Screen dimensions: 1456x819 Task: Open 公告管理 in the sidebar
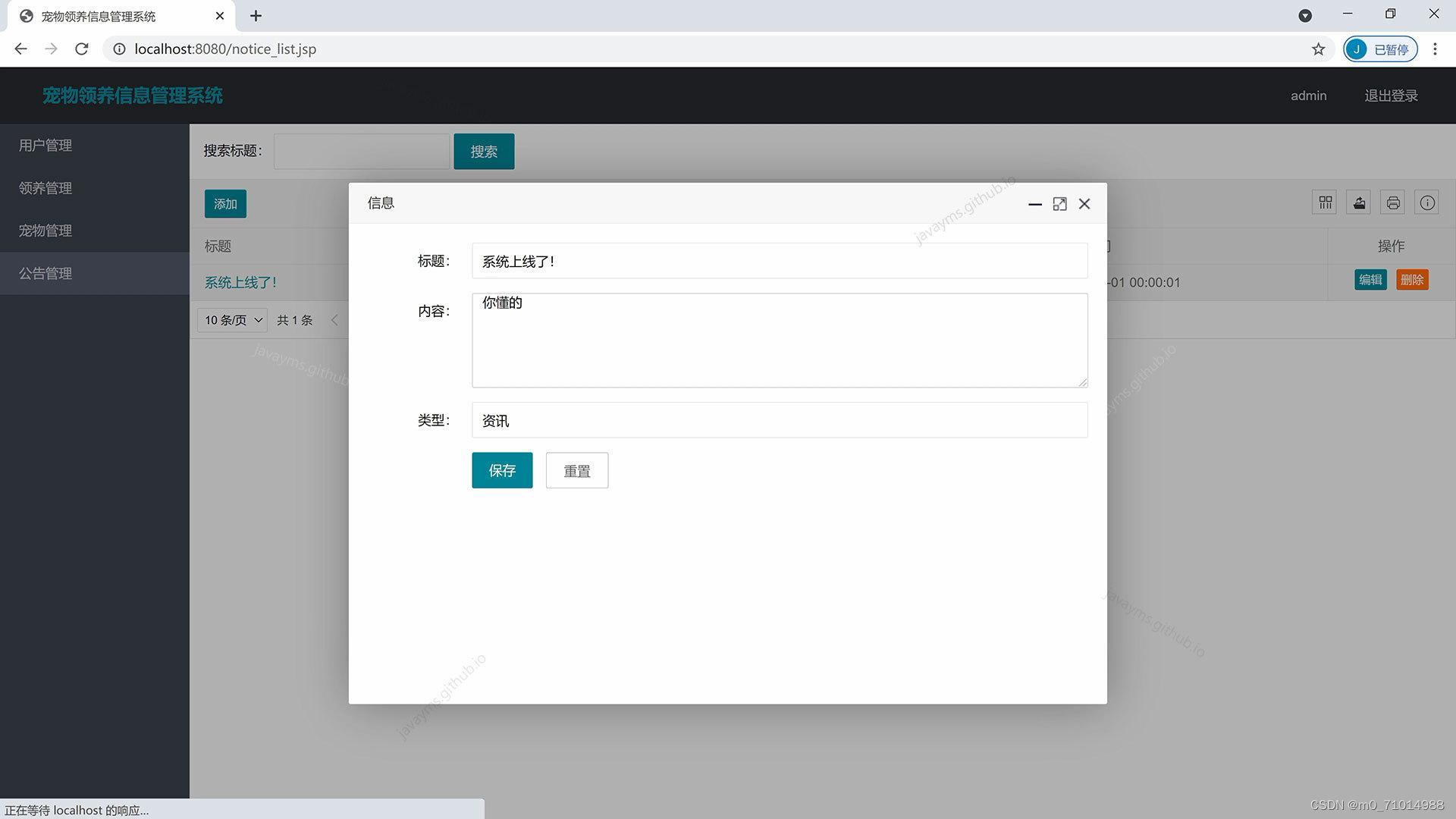click(94, 273)
